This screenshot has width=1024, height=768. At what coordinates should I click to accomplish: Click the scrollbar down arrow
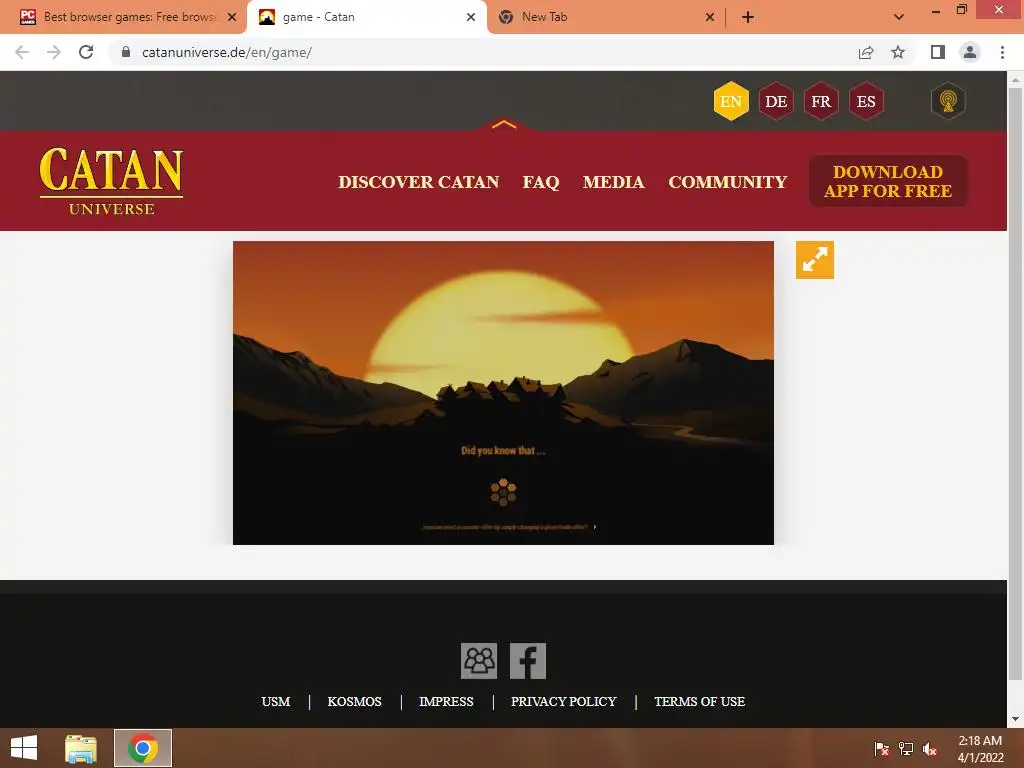click(x=1015, y=720)
